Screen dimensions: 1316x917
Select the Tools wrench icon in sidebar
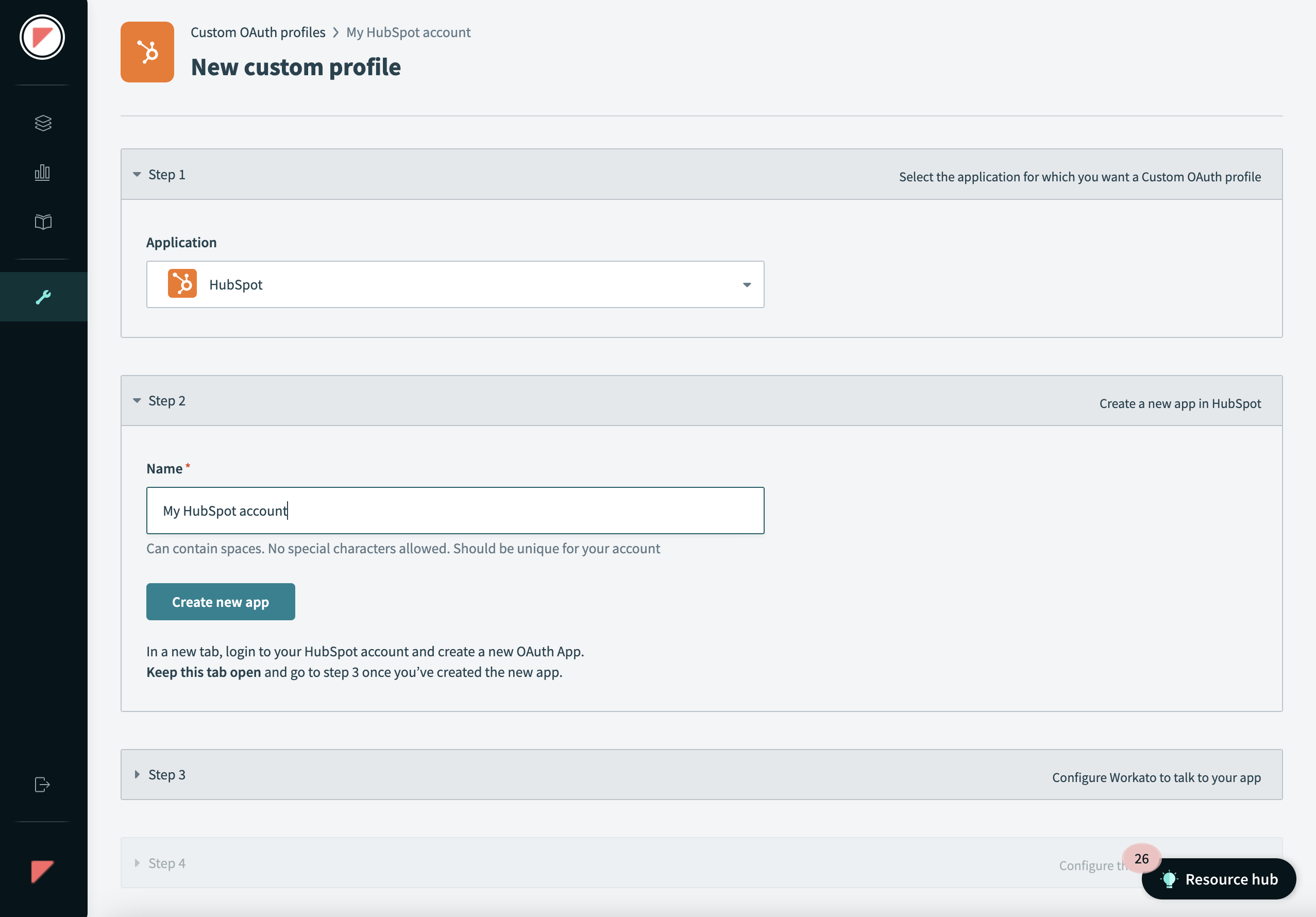click(x=44, y=296)
